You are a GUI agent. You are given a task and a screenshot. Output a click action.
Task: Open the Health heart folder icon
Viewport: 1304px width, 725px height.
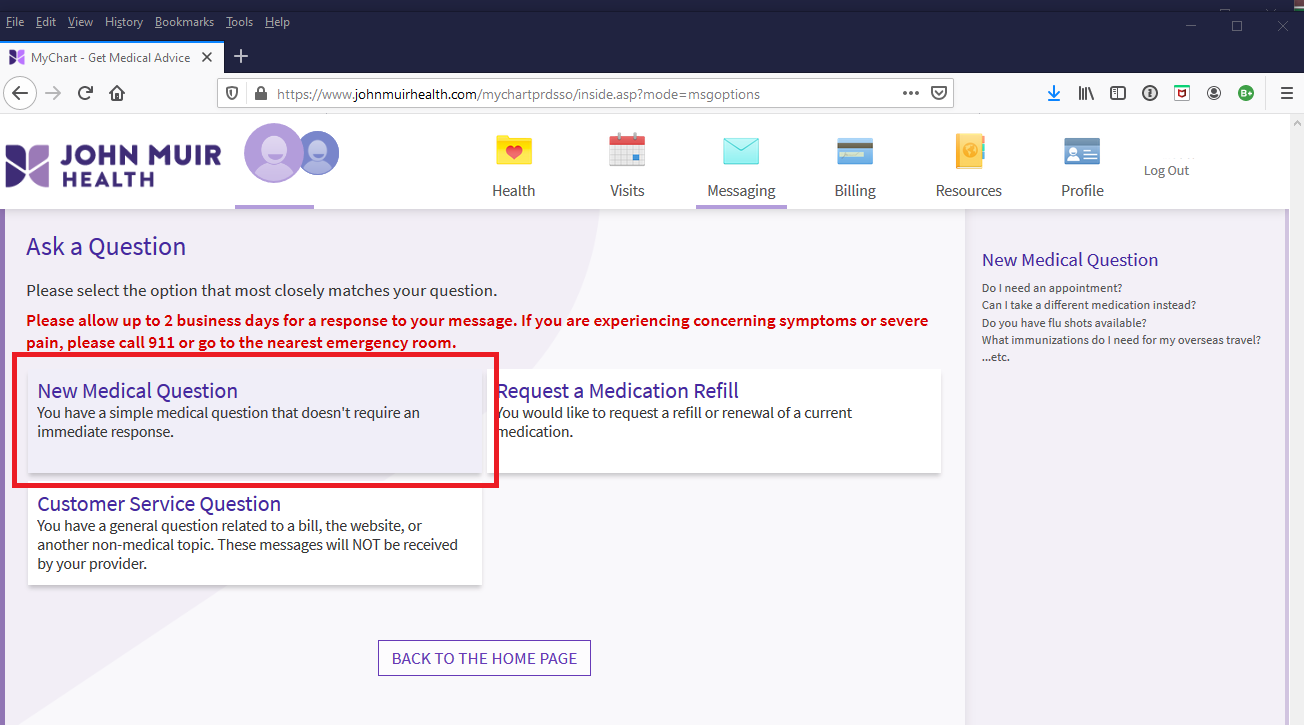pyautogui.click(x=514, y=151)
